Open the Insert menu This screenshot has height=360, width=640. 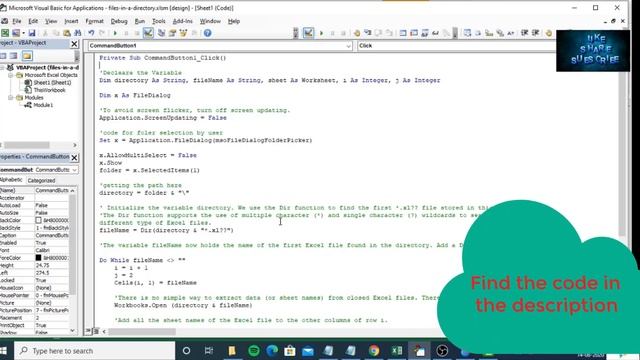pyautogui.click(x=71, y=21)
